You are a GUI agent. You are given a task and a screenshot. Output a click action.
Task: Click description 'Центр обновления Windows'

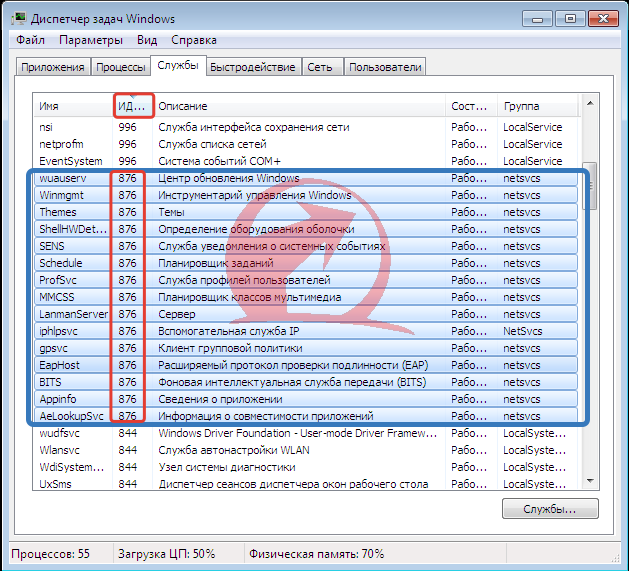click(229, 178)
